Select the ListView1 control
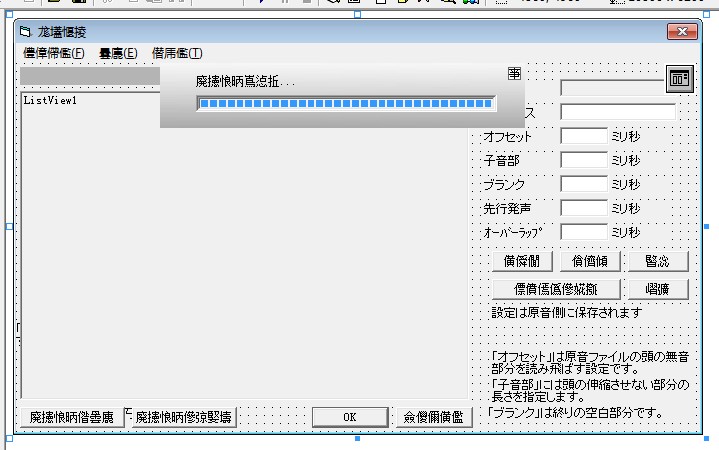Screen dimensions: 719x450 point(244,245)
